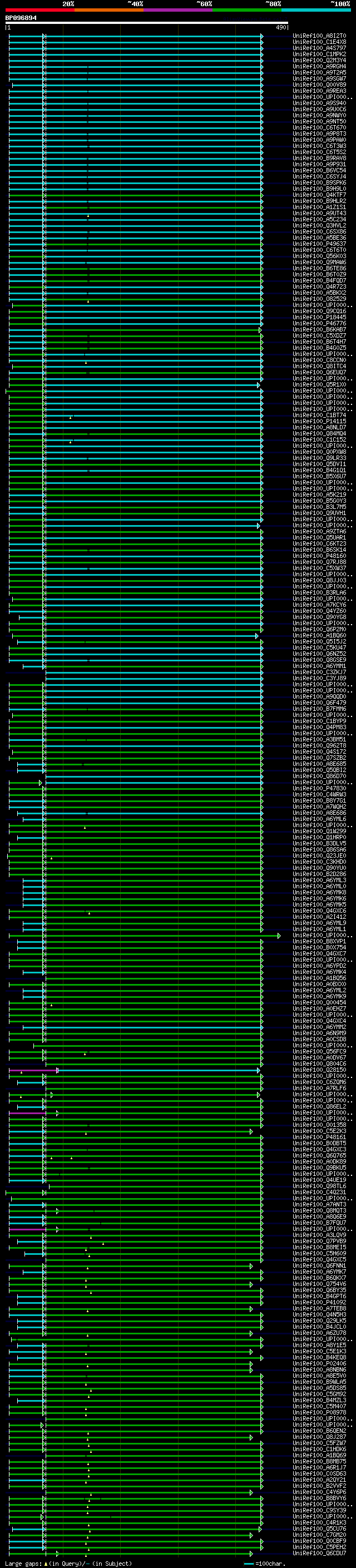Click label UniRef100_Q1HRP0
Viewport: 356px width, 1568px height.
pyautogui.click(x=319, y=837)
